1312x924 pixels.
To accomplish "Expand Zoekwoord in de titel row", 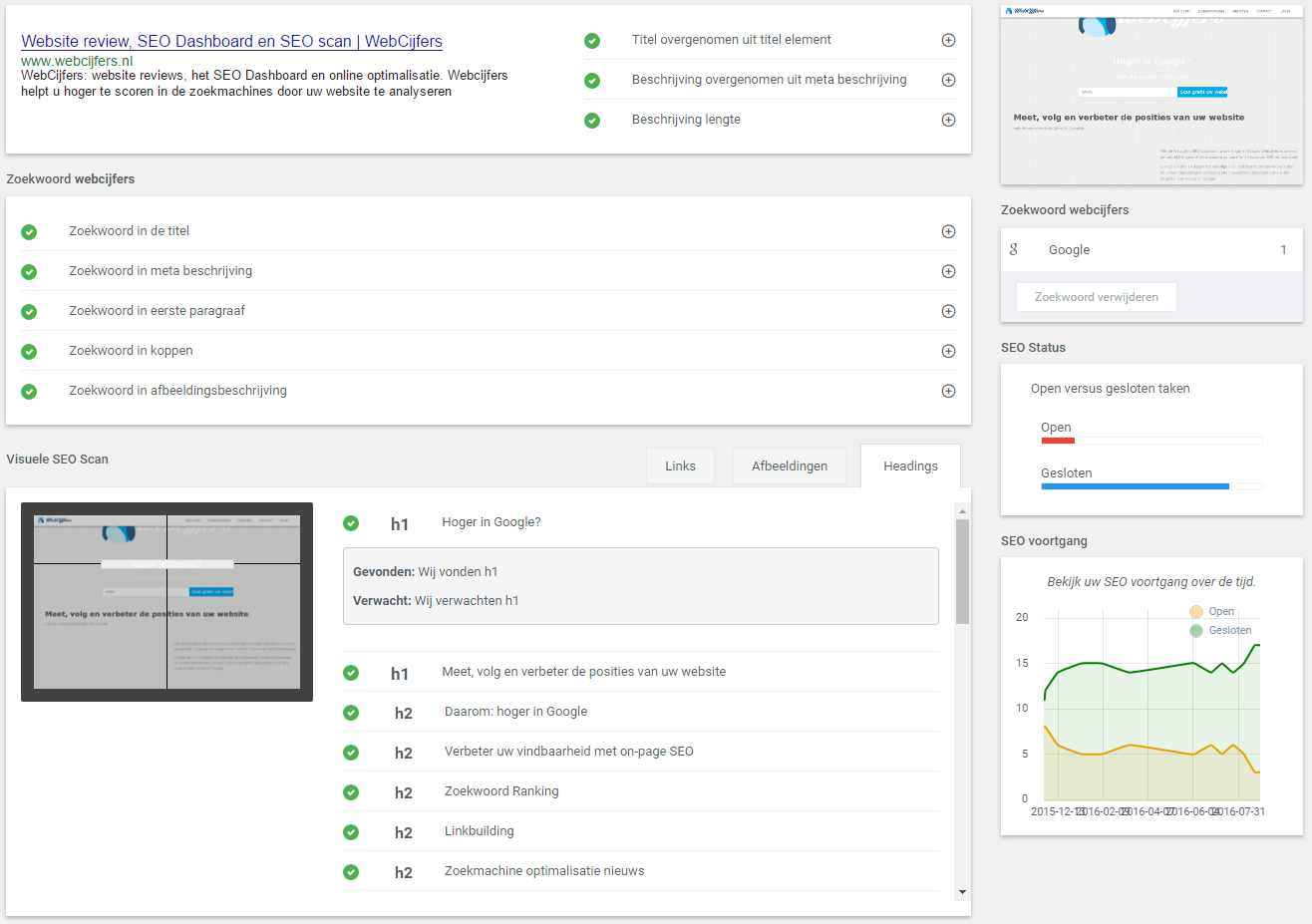I will [x=949, y=231].
